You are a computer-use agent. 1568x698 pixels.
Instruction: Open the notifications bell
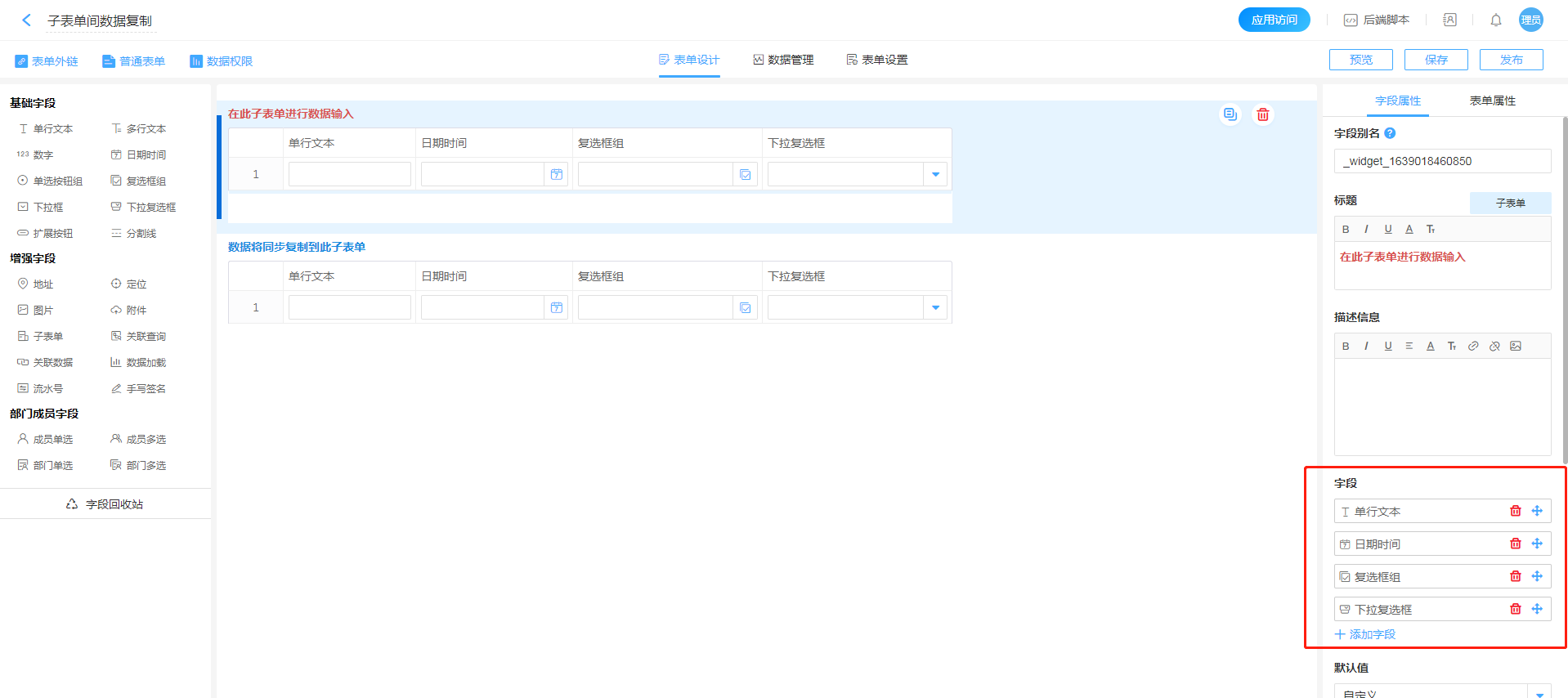coord(1495,20)
